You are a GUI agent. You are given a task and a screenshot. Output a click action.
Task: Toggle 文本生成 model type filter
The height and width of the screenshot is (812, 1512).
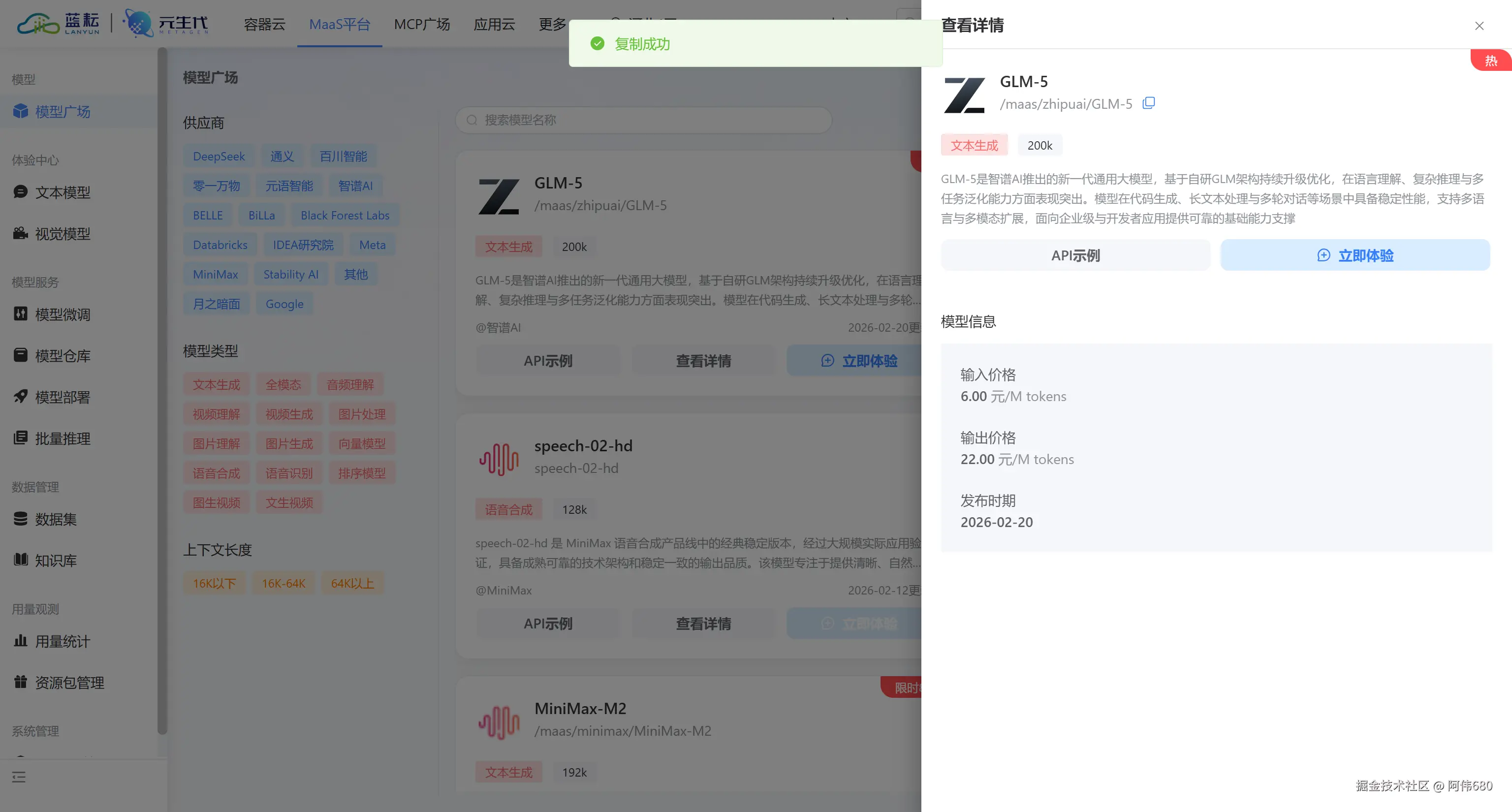(x=216, y=385)
